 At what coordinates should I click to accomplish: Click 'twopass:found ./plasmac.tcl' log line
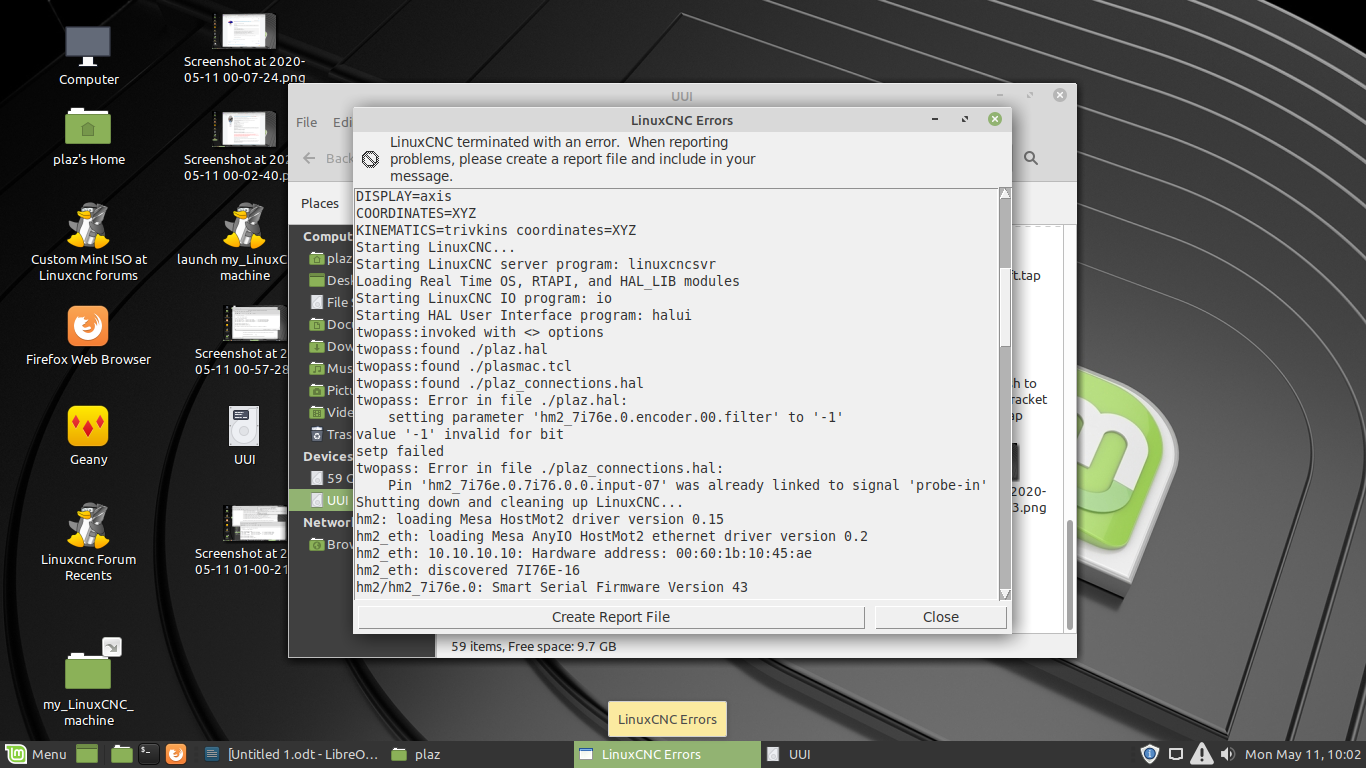tap(464, 366)
